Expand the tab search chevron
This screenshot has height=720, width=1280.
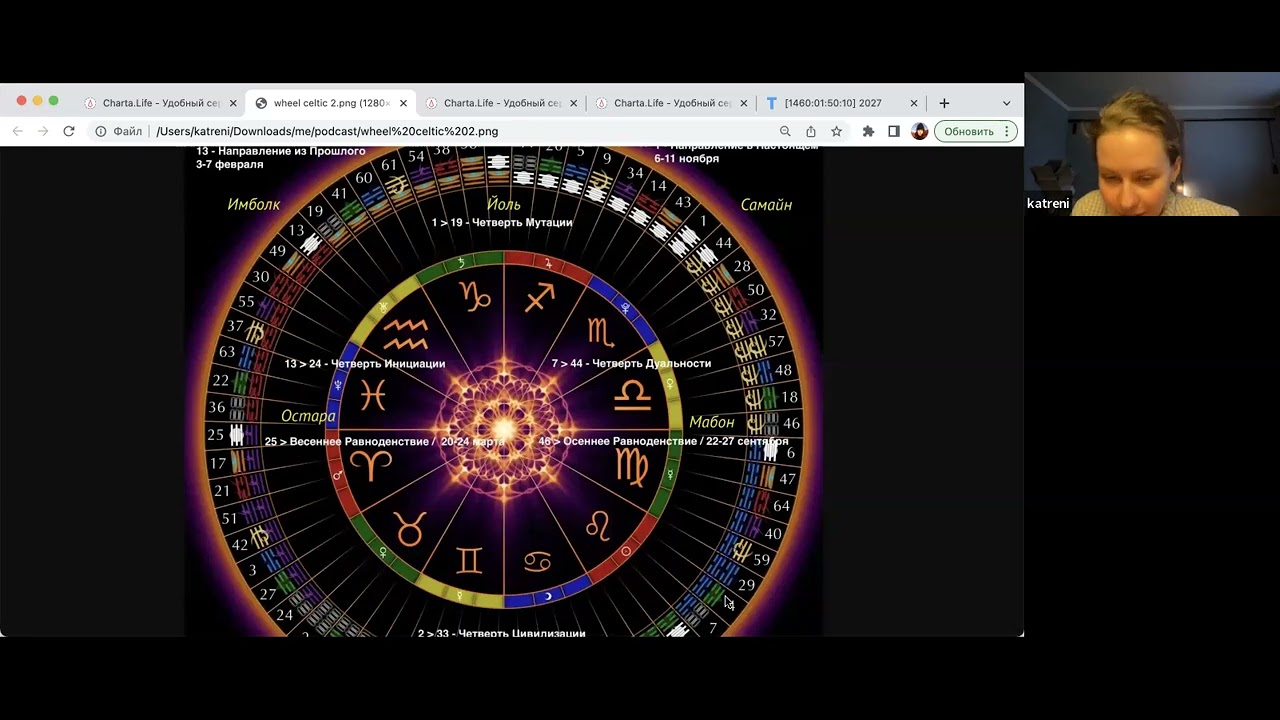[x=1006, y=103]
